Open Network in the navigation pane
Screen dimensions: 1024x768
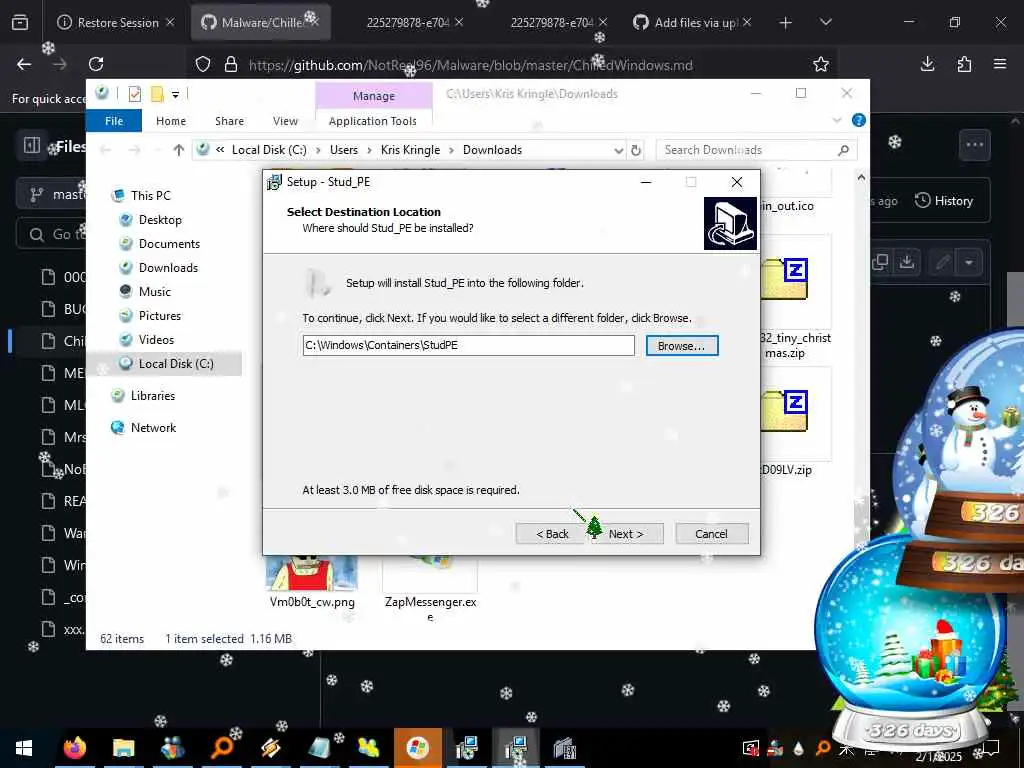point(153,428)
